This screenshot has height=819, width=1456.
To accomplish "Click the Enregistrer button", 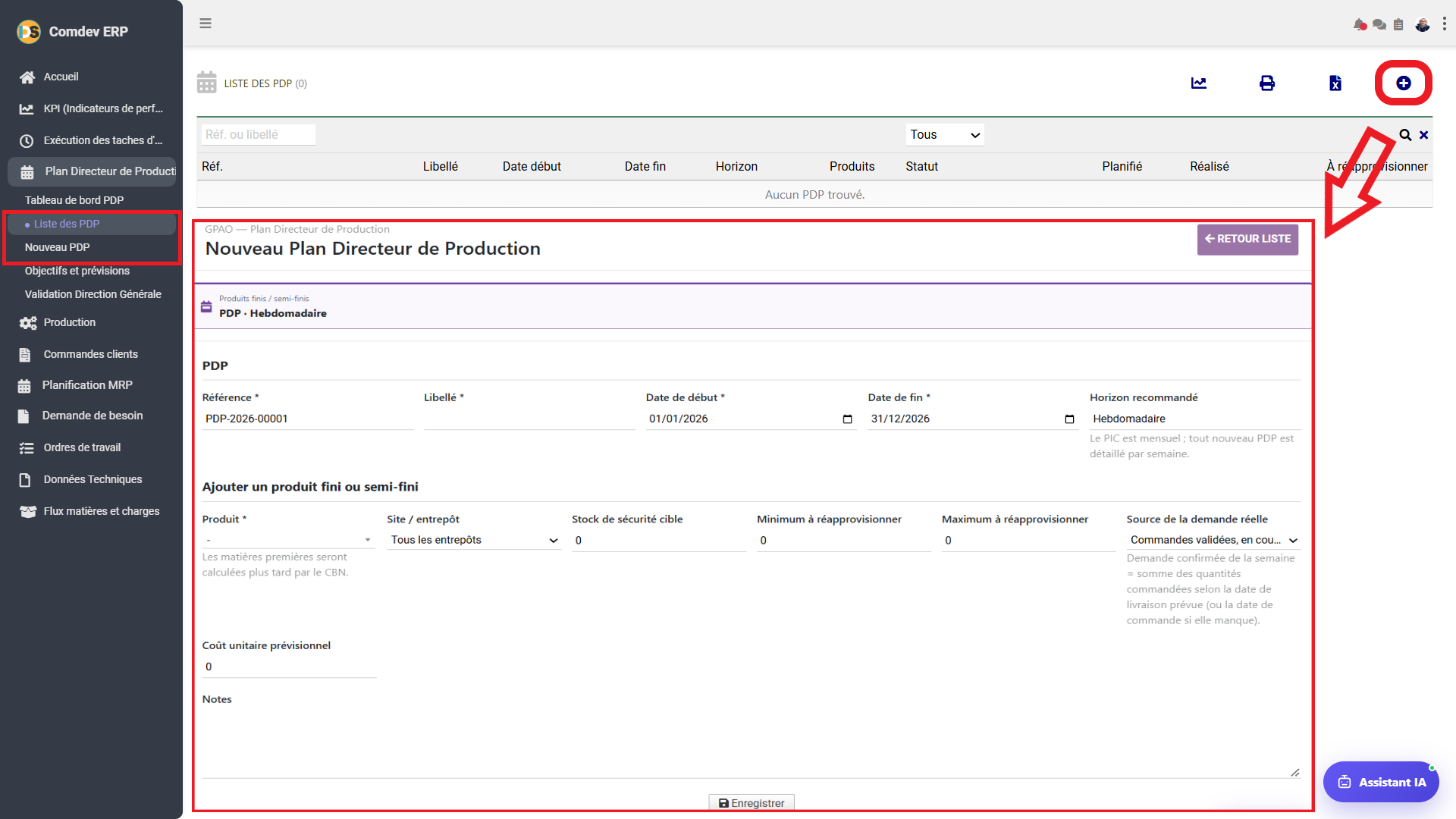I will [x=752, y=803].
